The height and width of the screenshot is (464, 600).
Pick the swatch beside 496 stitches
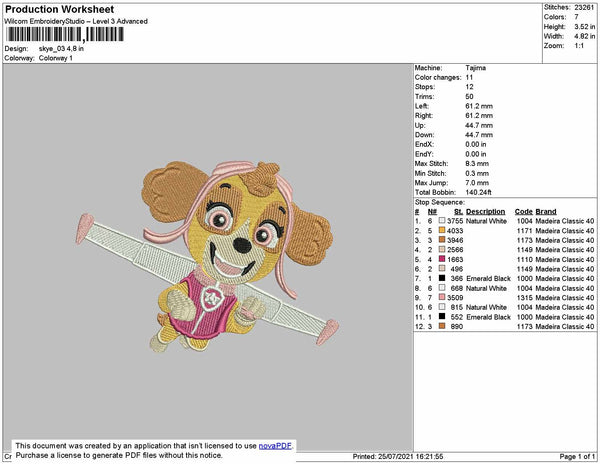pyautogui.click(x=442, y=269)
